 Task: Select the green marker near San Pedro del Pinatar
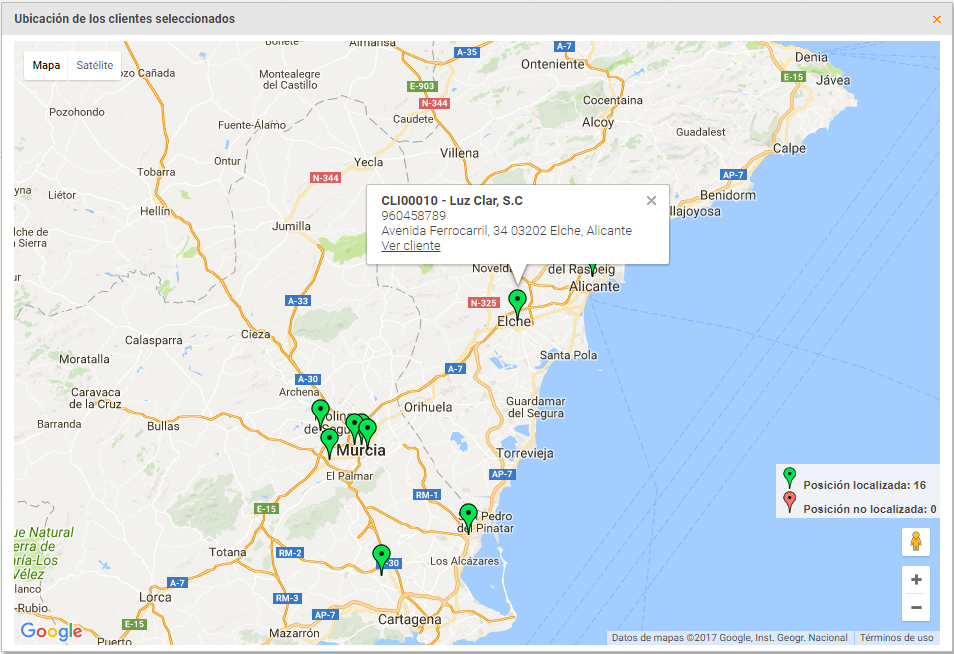click(x=468, y=515)
